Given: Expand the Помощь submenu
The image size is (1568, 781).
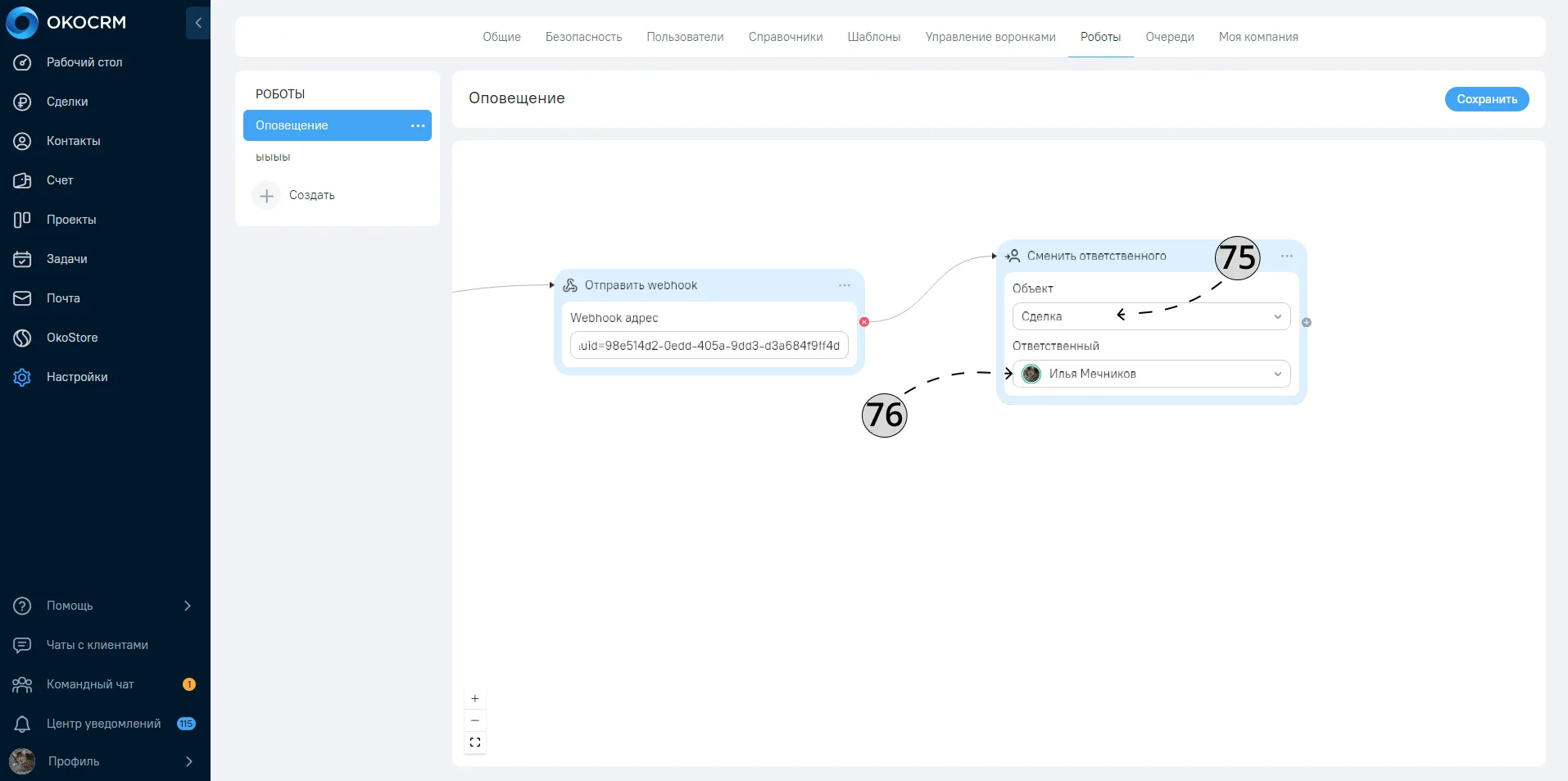Looking at the screenshot, I should (x=188, y=606).
